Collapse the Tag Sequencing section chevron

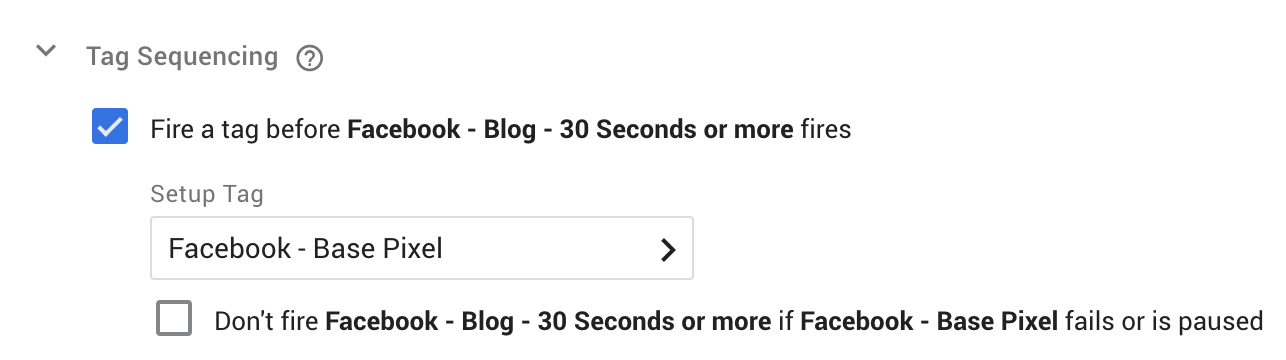pyautogui.click(x=46, y=51)
